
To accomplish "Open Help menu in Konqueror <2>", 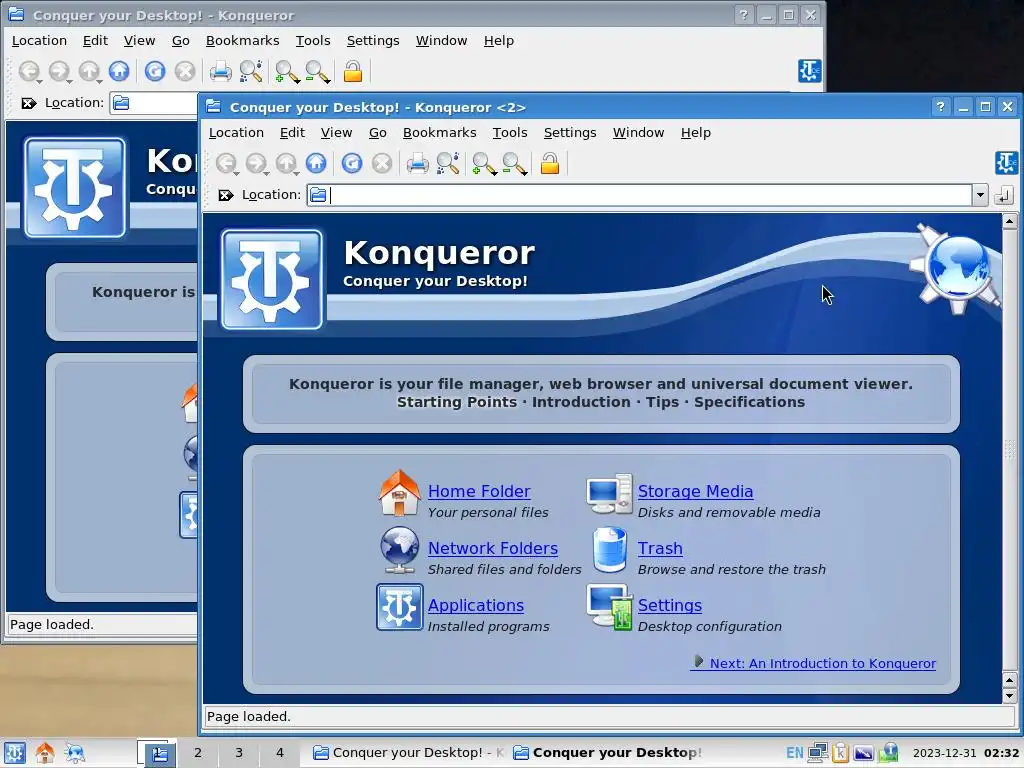I will [696, 133].
